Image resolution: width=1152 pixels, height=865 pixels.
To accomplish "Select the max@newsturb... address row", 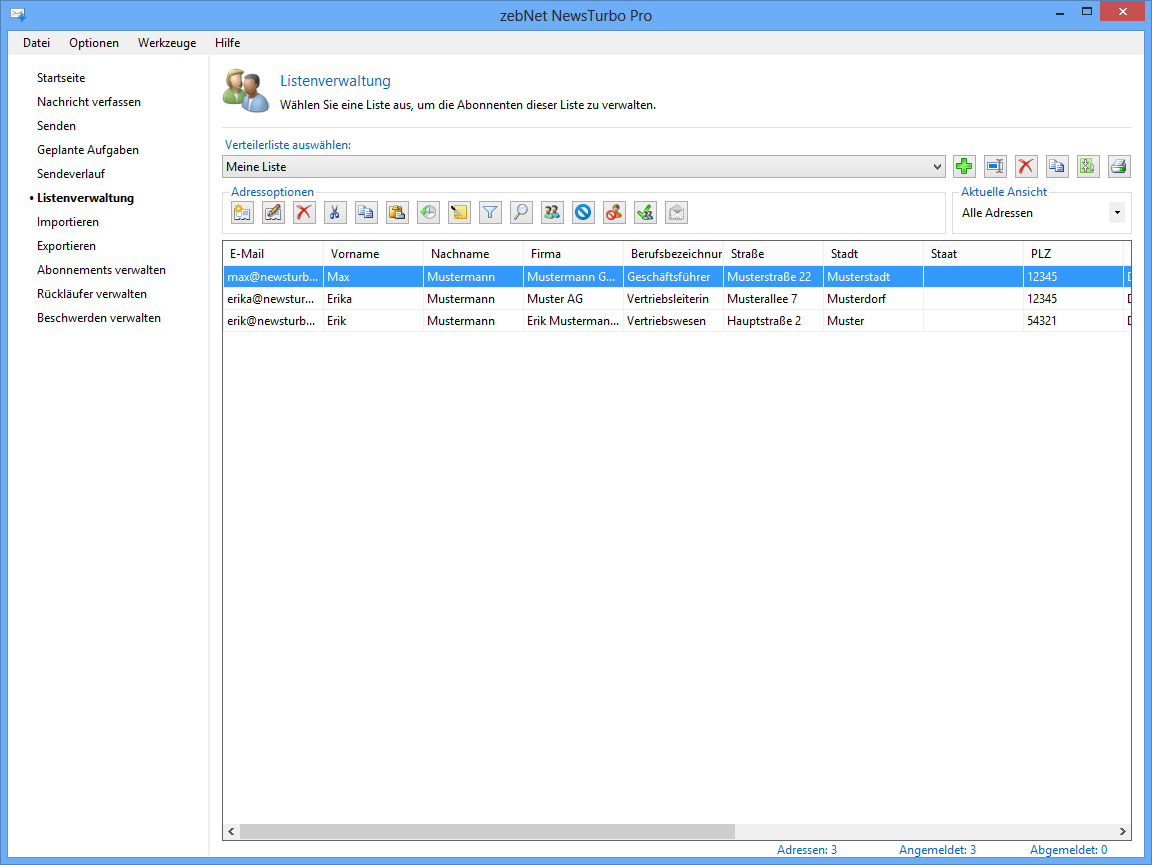I will [x=677, y=277].
